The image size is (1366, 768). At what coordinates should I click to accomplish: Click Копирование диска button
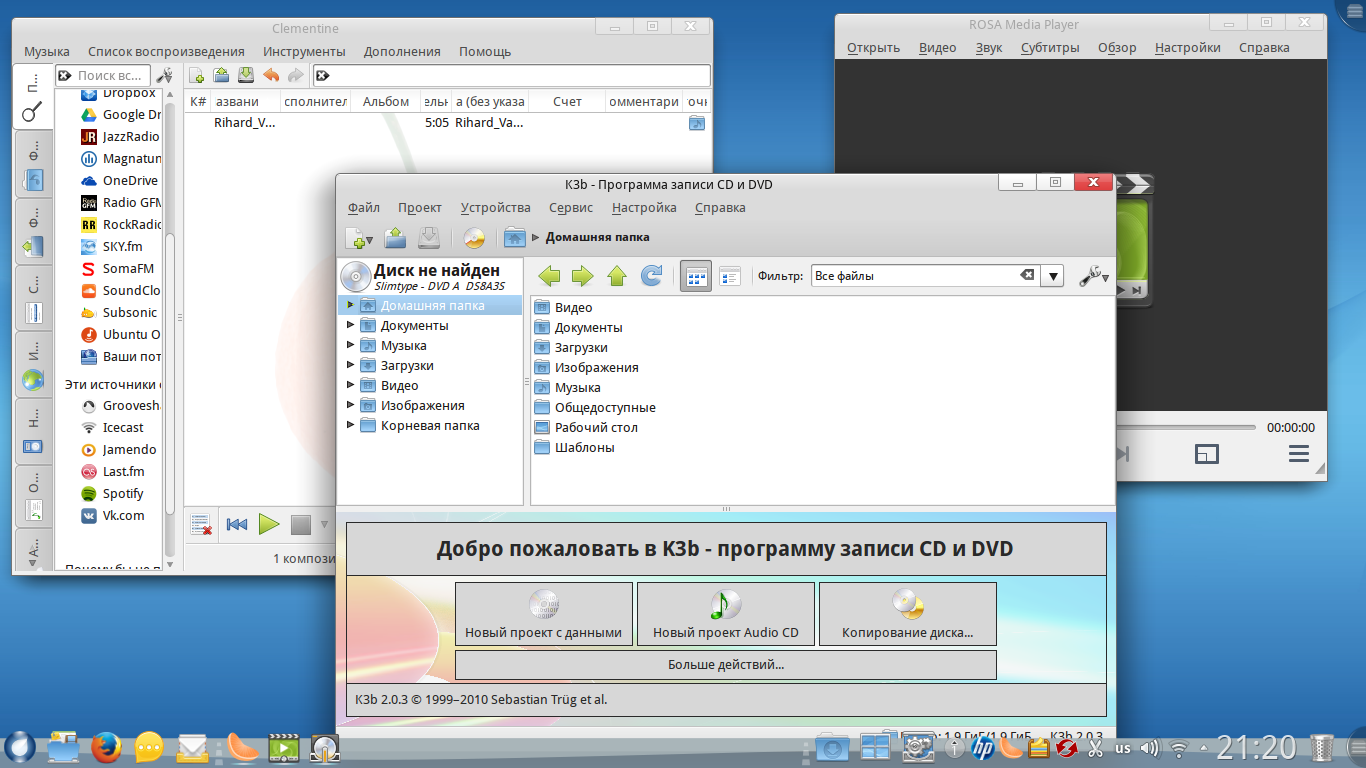point(908,614)
